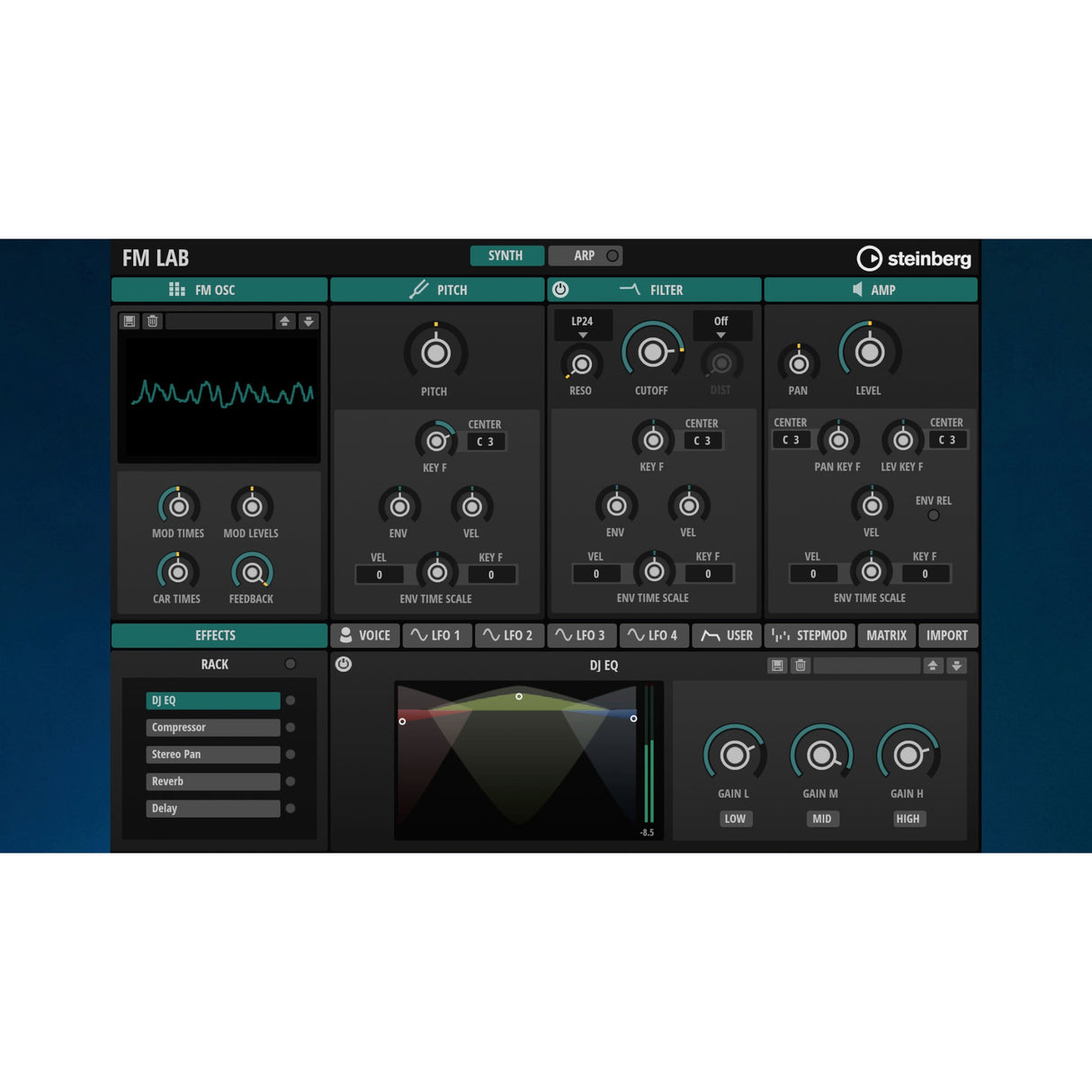
Task: Select Compressor in the effects rack
Action: point(212,727)
